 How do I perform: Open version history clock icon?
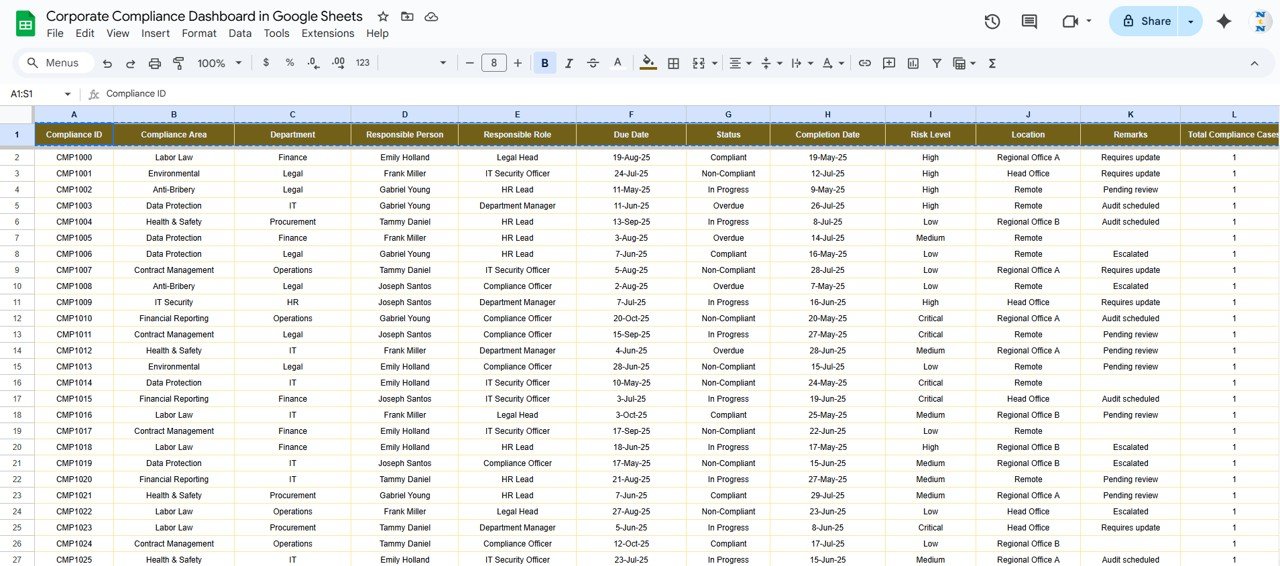click(992, 21)
